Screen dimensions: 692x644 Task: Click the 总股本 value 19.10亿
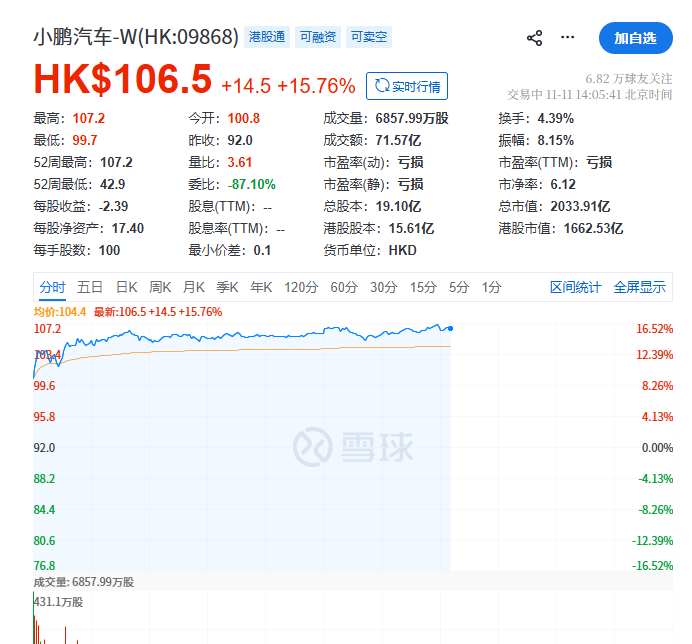398,206
